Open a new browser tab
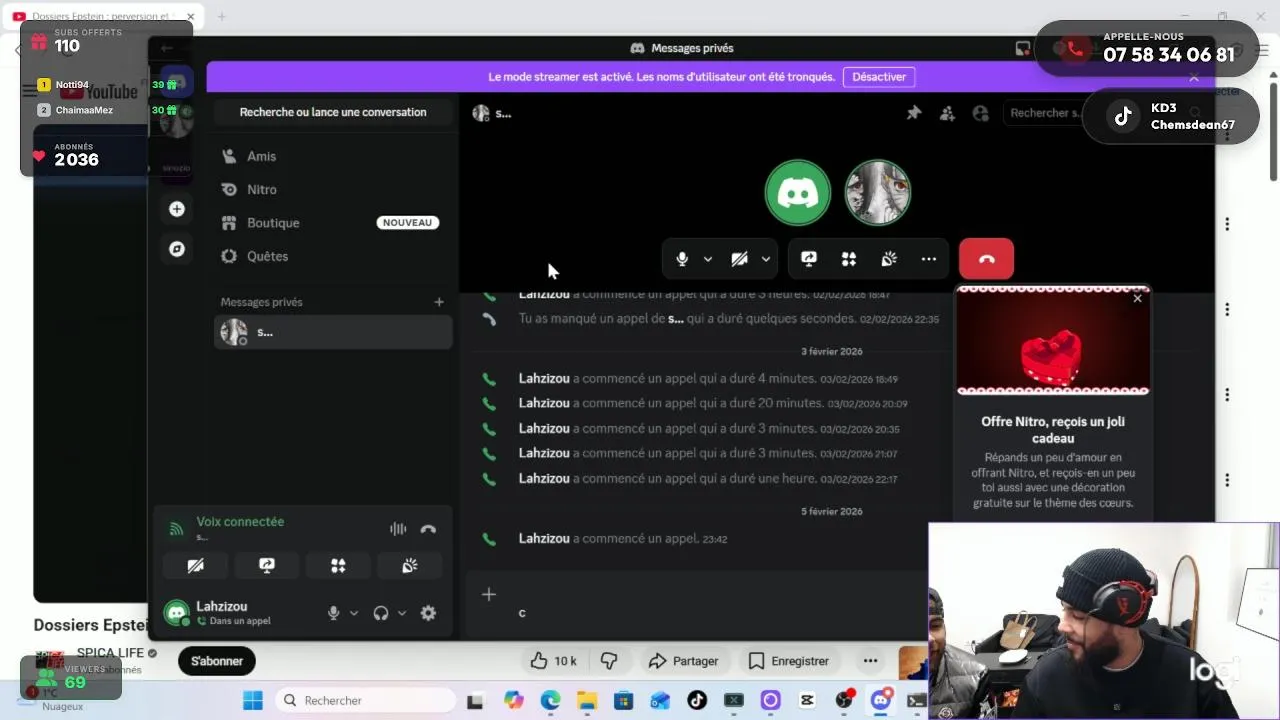Viewport: 1280px width, 720px height. point(221,16)
